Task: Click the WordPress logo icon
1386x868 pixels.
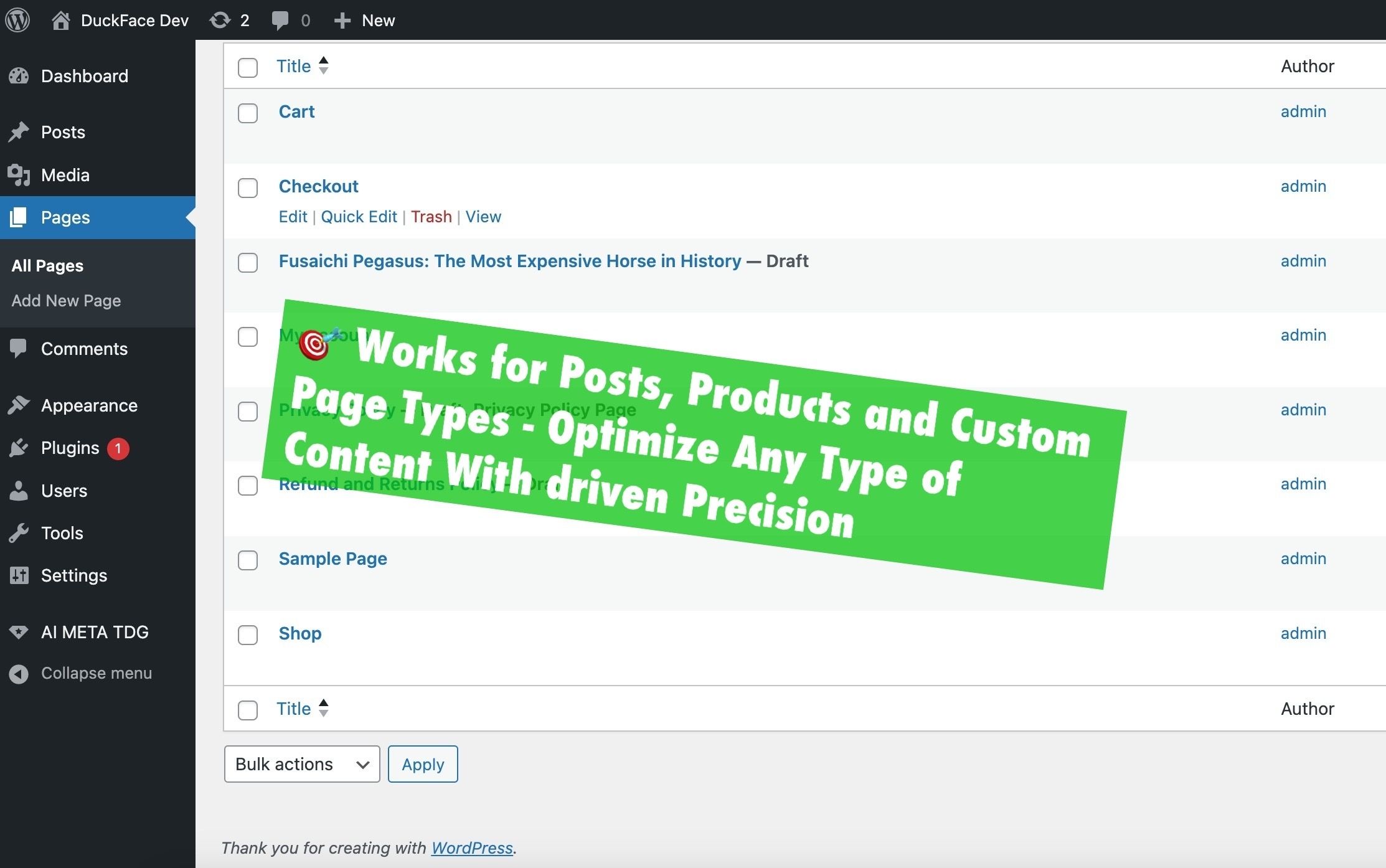Action: click(x=17, y=20)
